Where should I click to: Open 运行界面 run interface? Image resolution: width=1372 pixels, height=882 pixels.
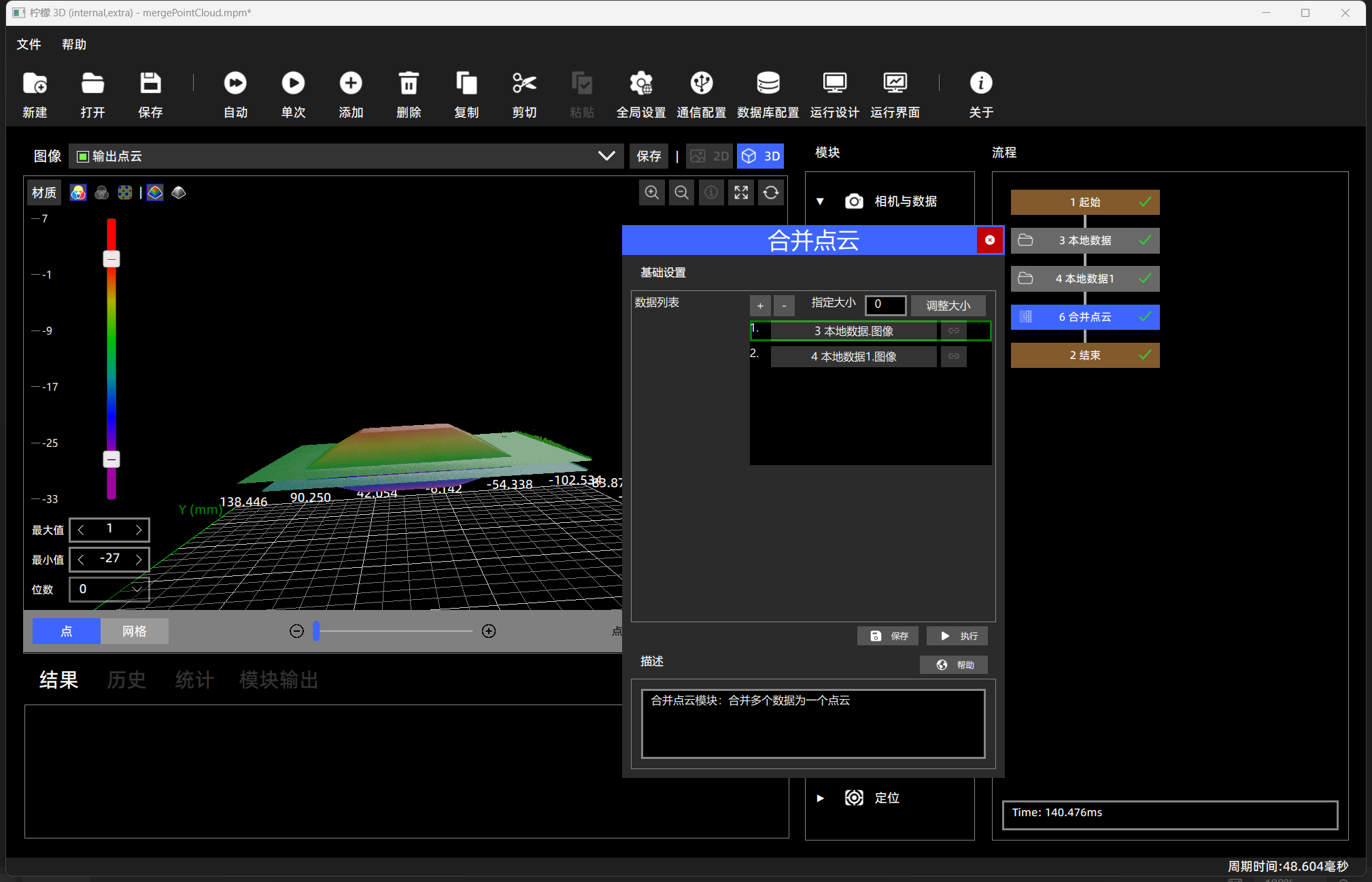pos(895,94)
